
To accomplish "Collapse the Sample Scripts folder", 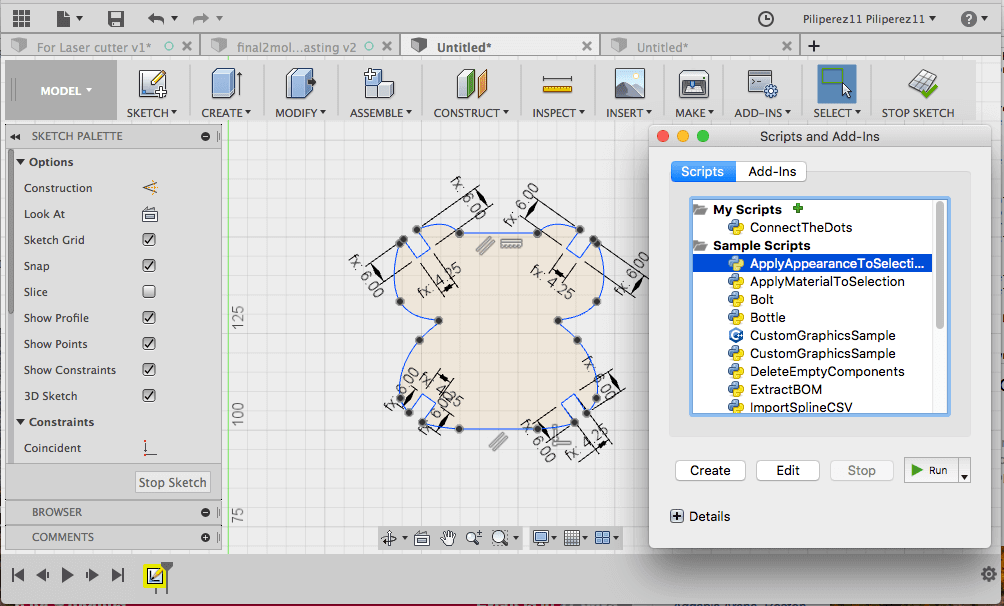I will coord(700,246).
